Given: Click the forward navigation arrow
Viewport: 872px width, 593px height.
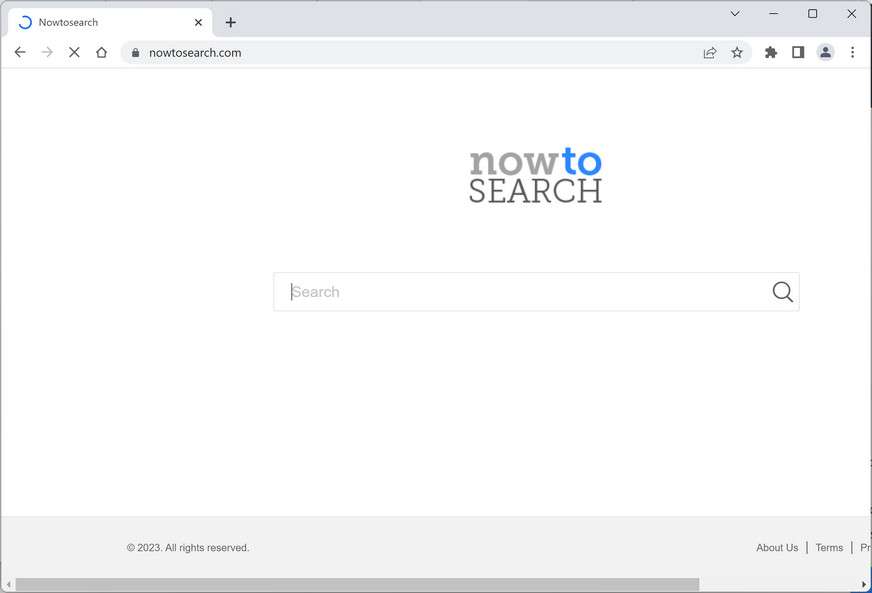Looking at the screenshot, I should (x=47, y=52).
